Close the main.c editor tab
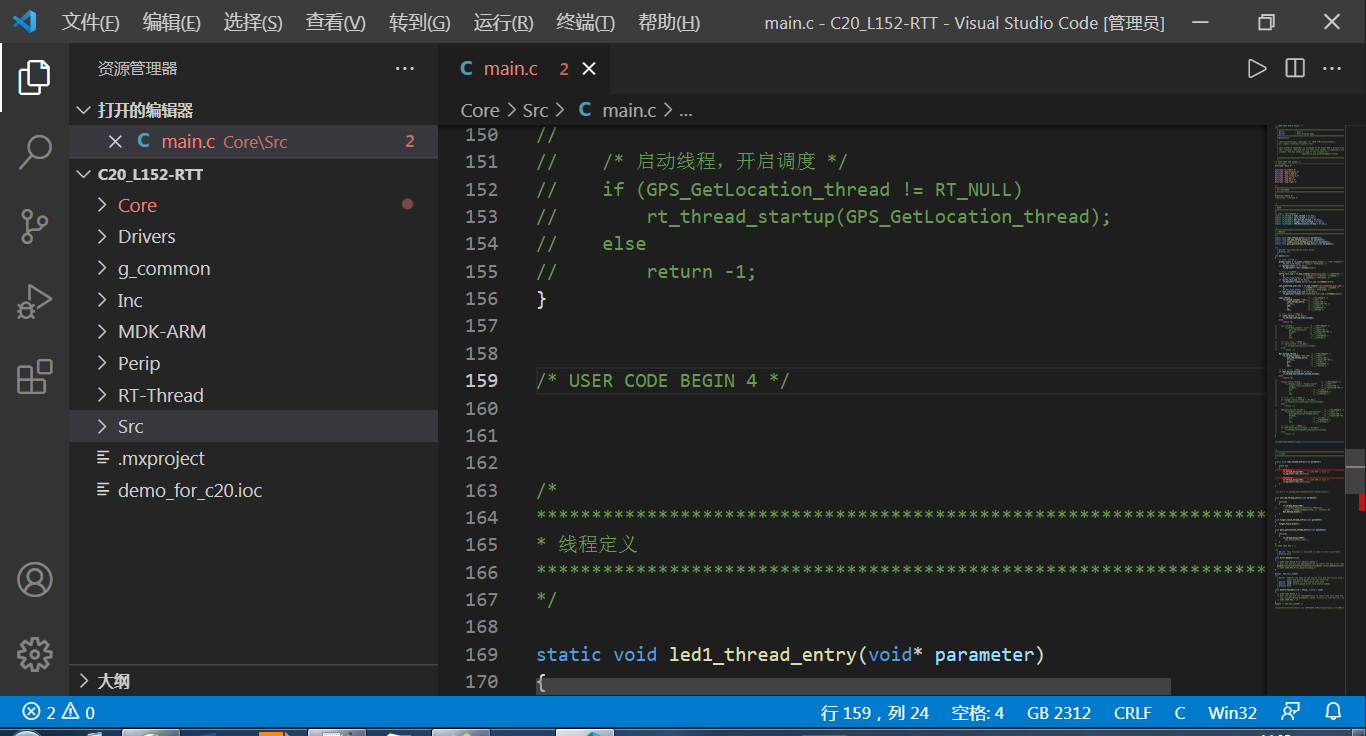This screenshot has height=736, width=1366. coord(589,69)
